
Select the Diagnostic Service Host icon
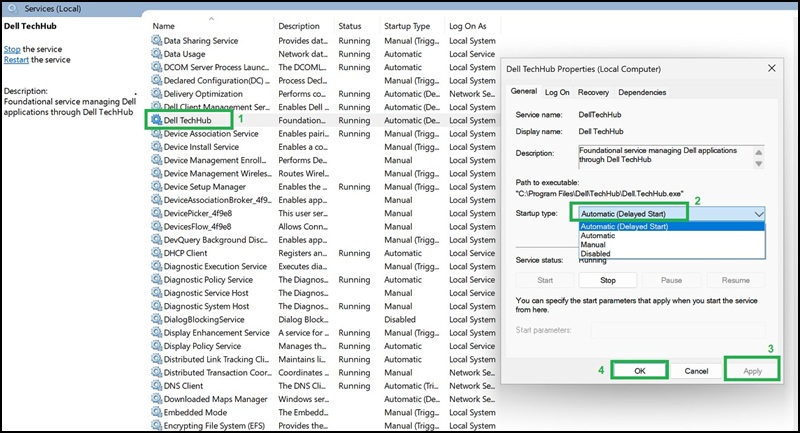tap(157, 293)
